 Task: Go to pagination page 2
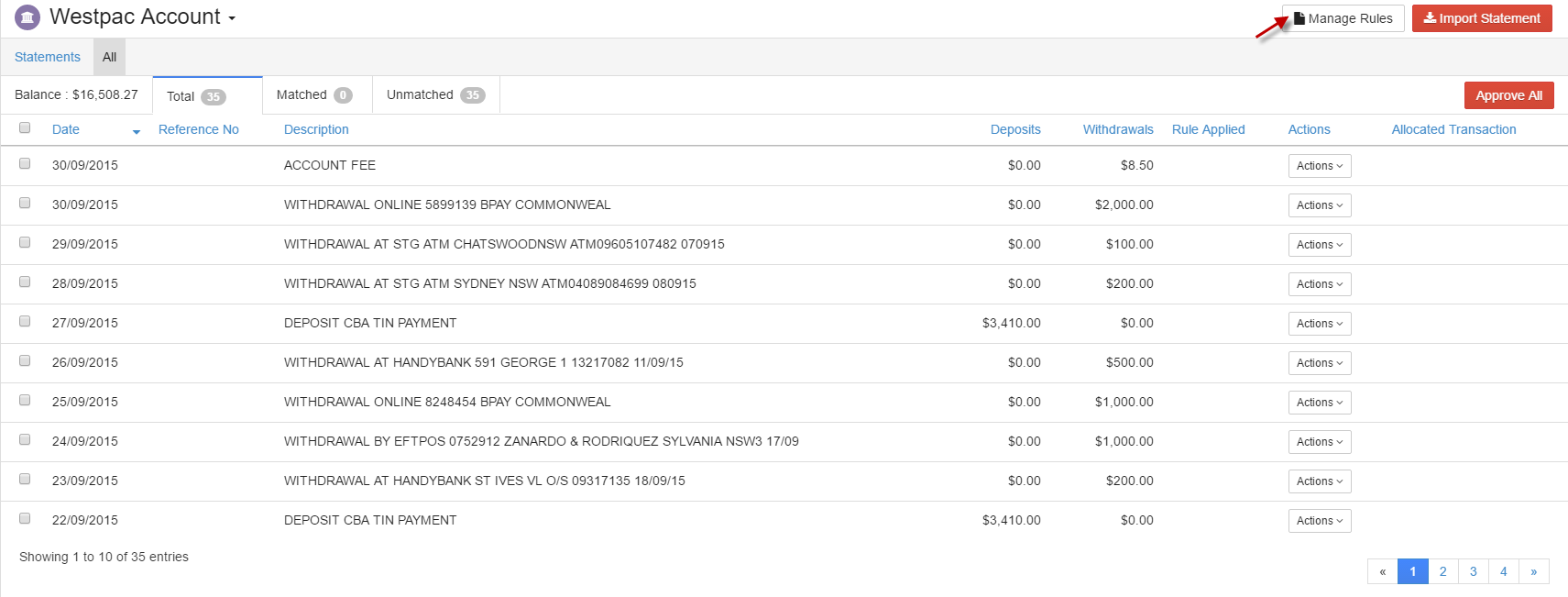point(1442,571)
